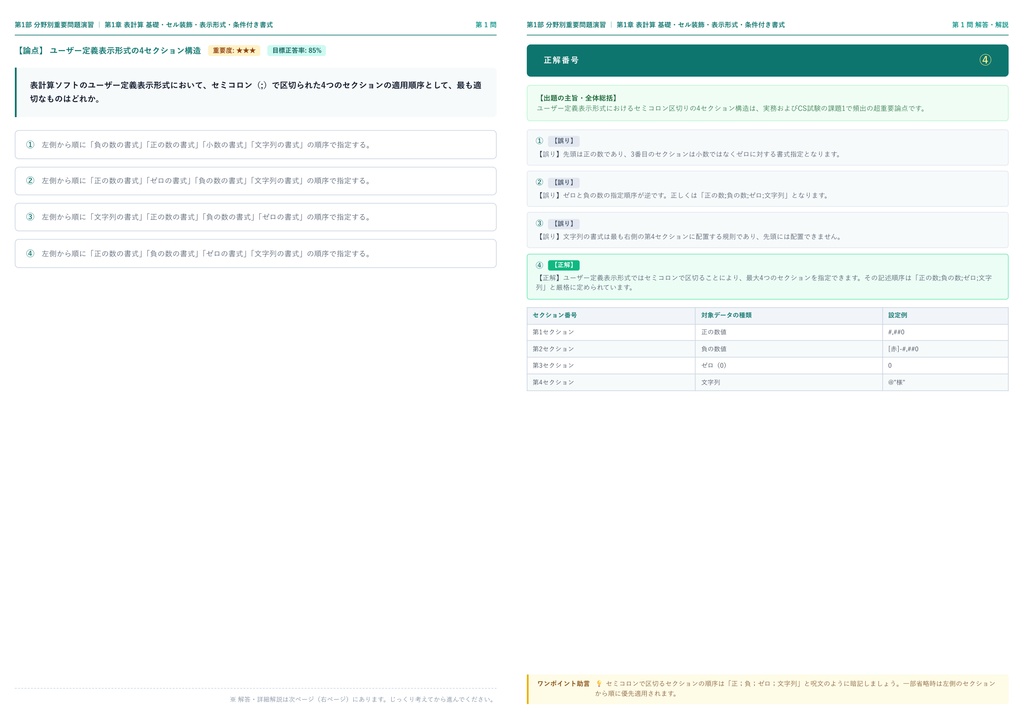This screenshot has width=1024, height=724.
Task: Select answer option ③ starting with 文字列の書式
Action: (x=255, y=217)
